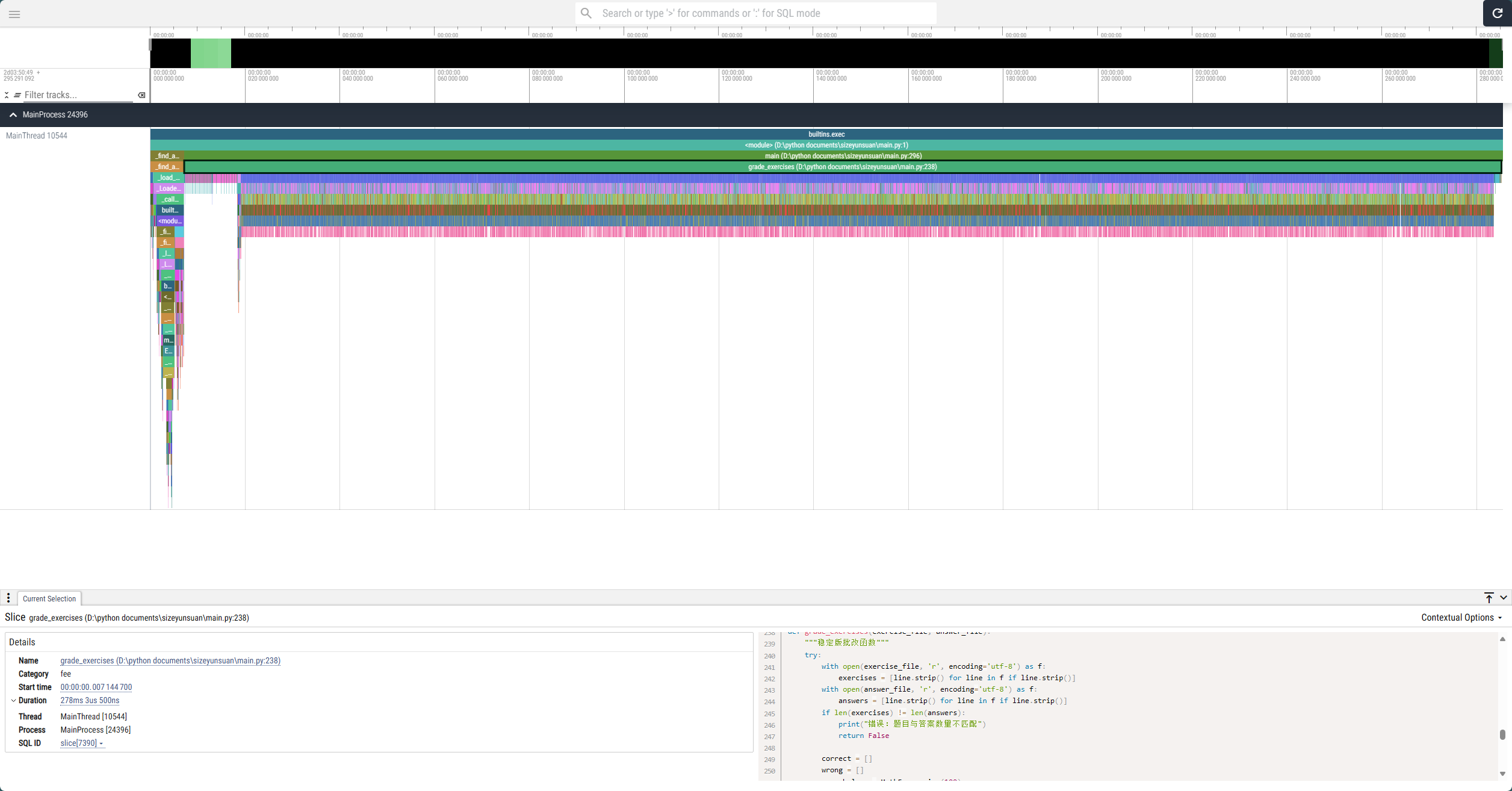The image size is (1512, 791).
Task: Focus the Filter tracks input field
Action: [77, 95]
